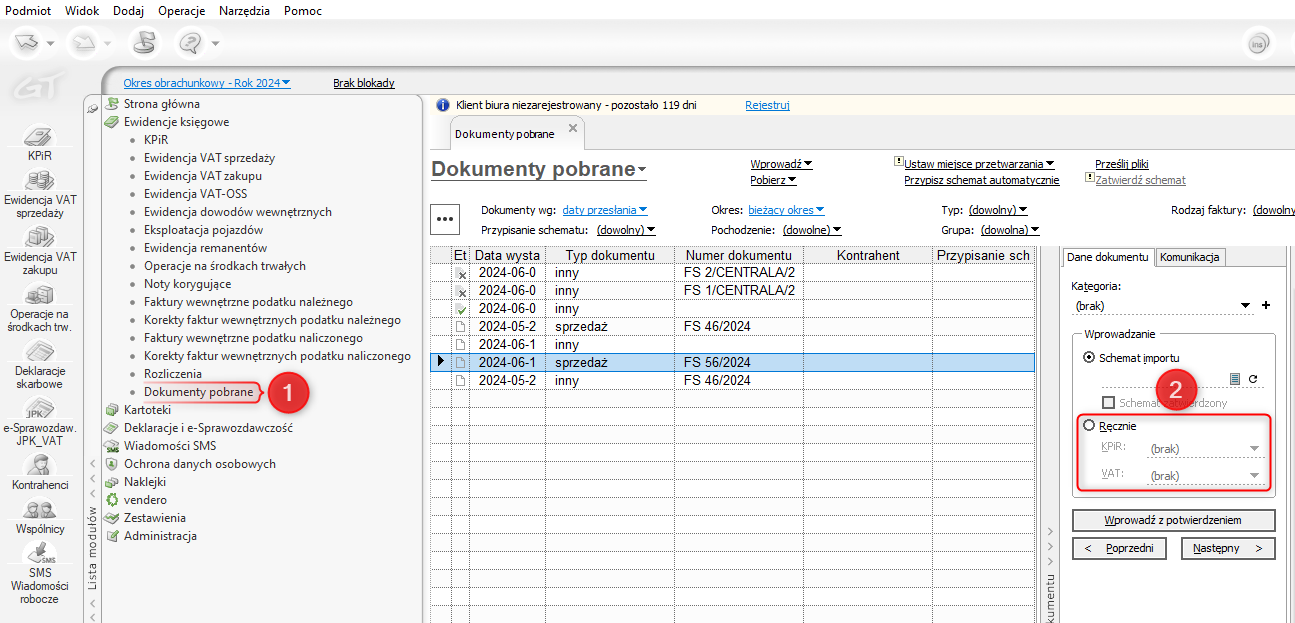The height and width of the screenshot is (623, 1295).
Task: Switch to the Komunikacja tab
Action: pos(1190,257)
